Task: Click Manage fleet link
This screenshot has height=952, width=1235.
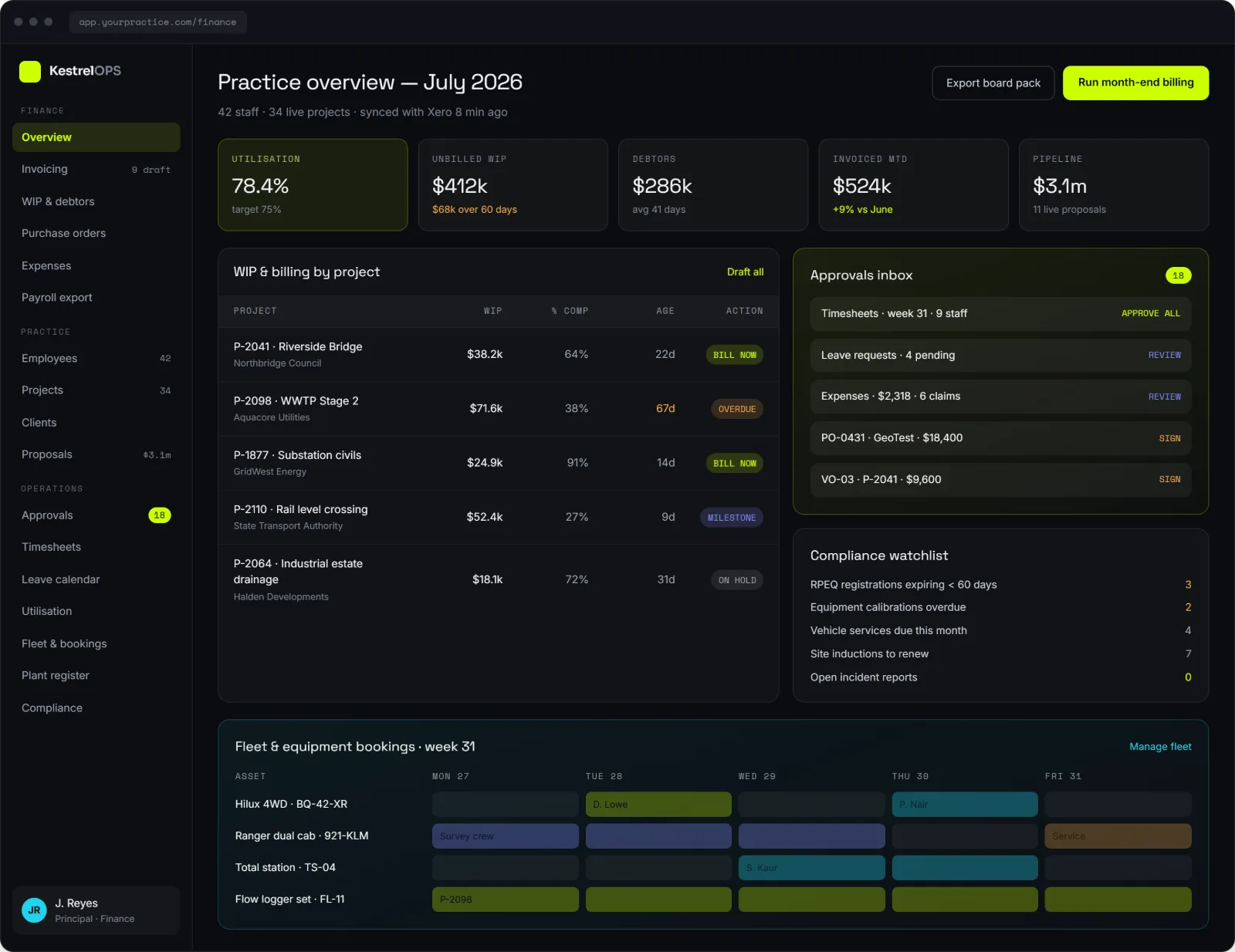Action: pyautogui.click(x=1160, y=747)
